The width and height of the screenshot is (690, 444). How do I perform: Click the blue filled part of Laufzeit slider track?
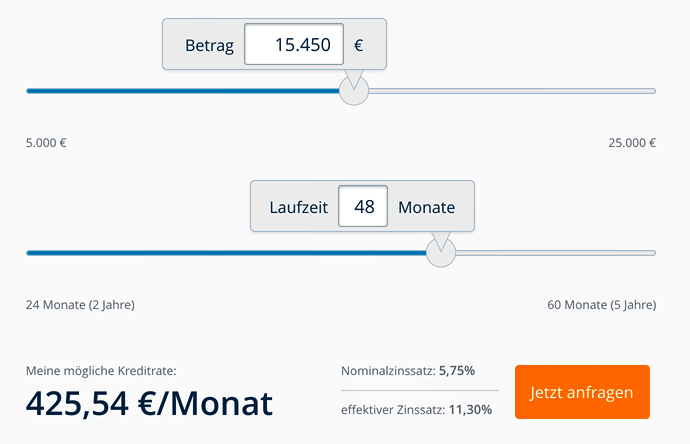[226, 253]
